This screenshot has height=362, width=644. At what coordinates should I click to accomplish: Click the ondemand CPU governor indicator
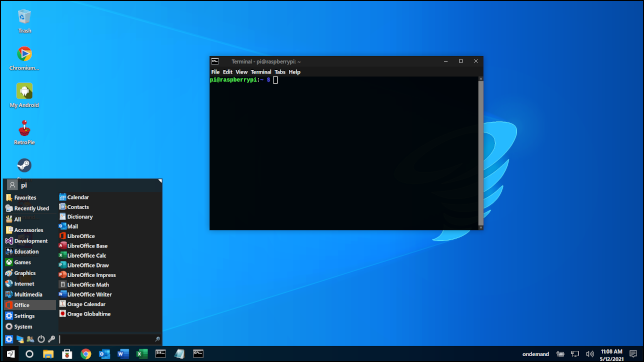point(536,354)
